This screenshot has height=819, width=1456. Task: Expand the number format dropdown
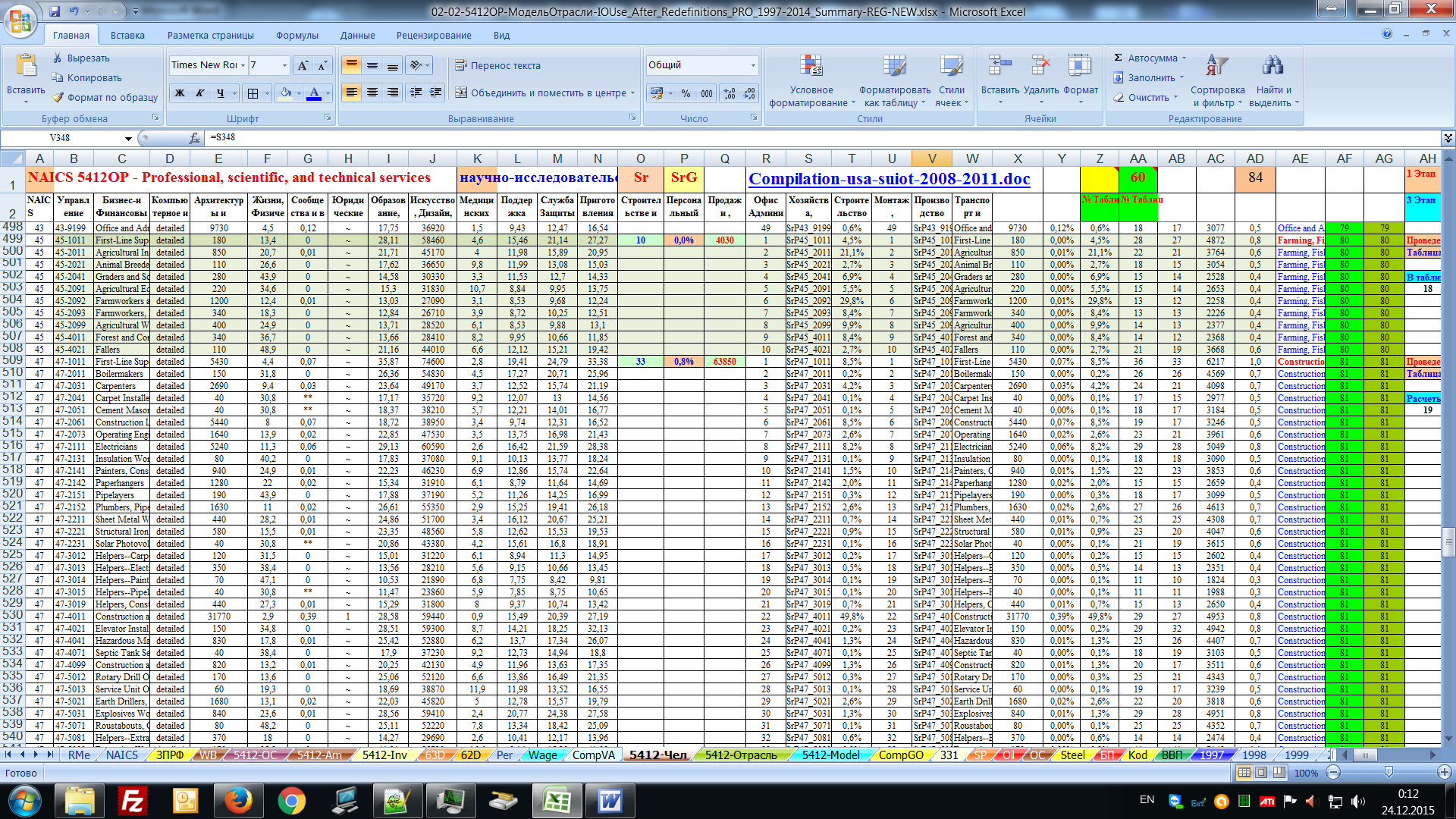pyautogui.click(x=752, y=65)
